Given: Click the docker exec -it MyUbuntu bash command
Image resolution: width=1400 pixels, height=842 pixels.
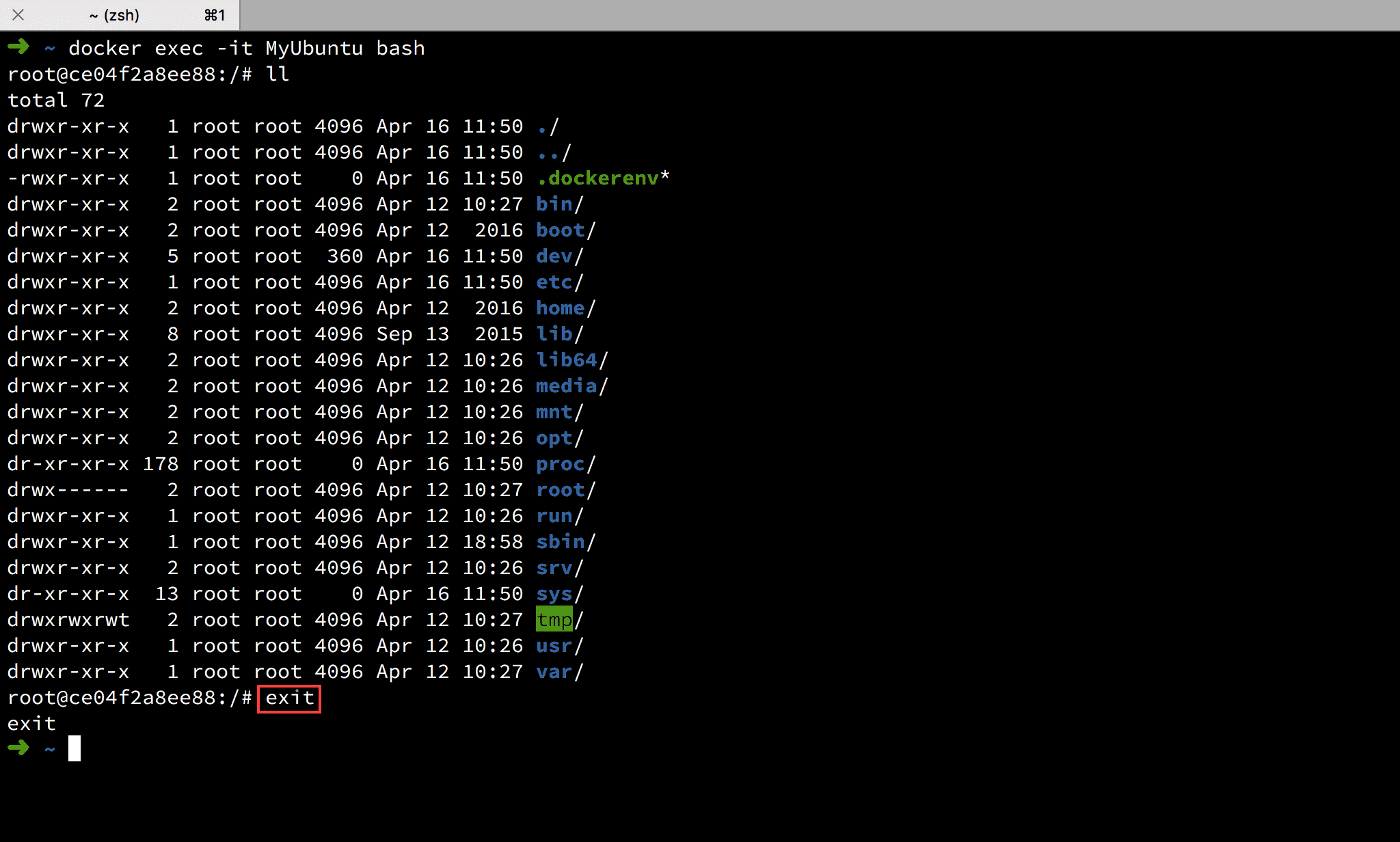Looking at the screenshot, I should coord(247,49).
